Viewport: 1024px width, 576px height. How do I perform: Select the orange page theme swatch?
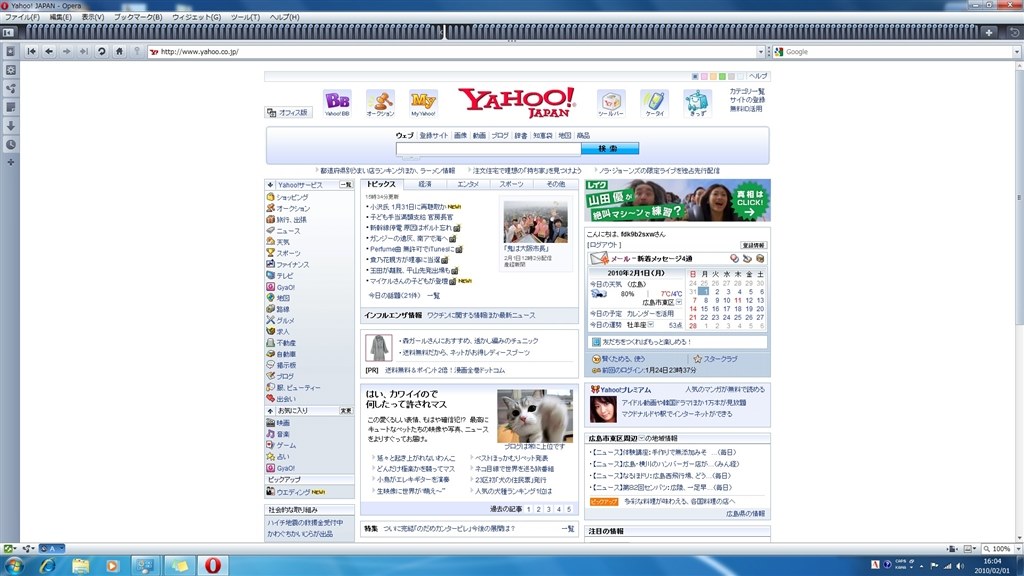[x=713, y=76]
